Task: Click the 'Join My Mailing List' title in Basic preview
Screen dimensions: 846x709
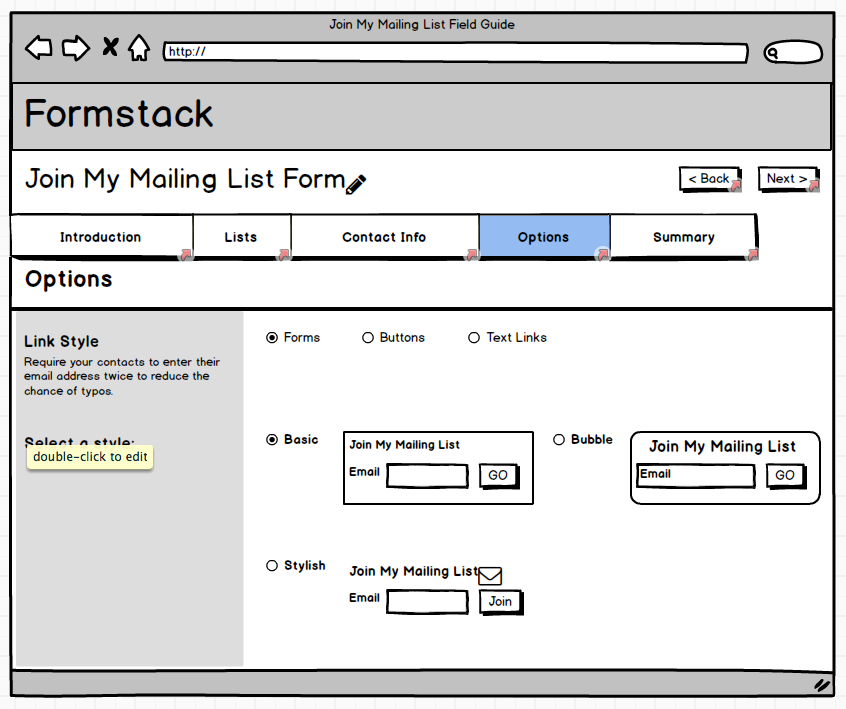Action: click(x=404, y=445)
